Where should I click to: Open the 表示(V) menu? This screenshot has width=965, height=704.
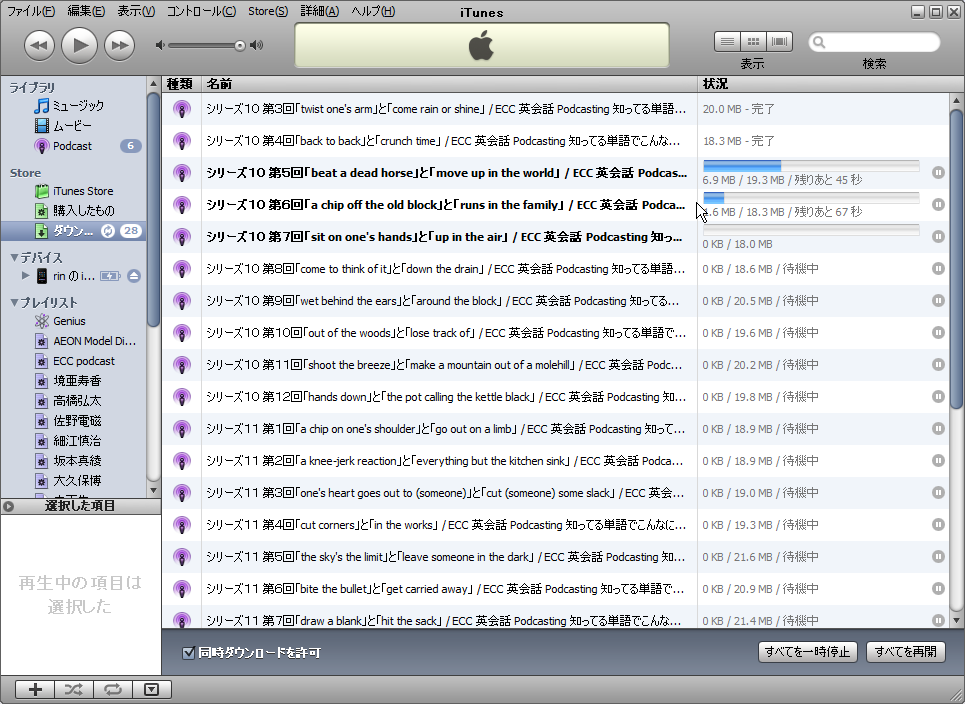[136, 11]
